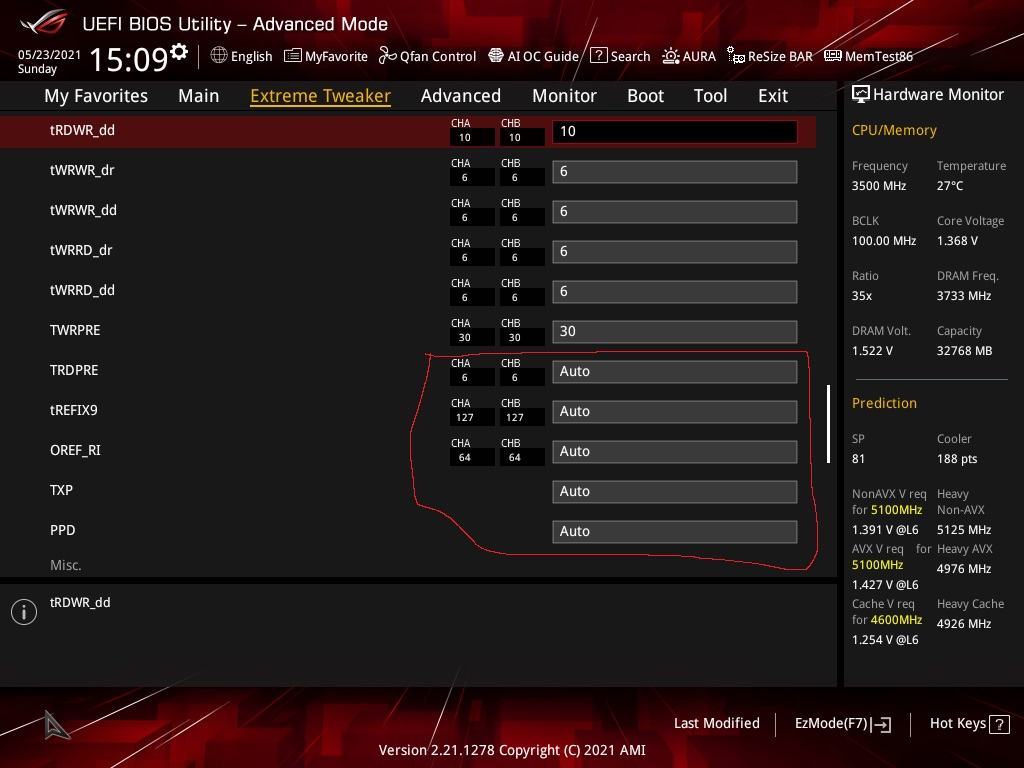The width and height of the screenshot is (1024, 768).
Task: Click the OREF_RI Auto field
Action: 675,451
